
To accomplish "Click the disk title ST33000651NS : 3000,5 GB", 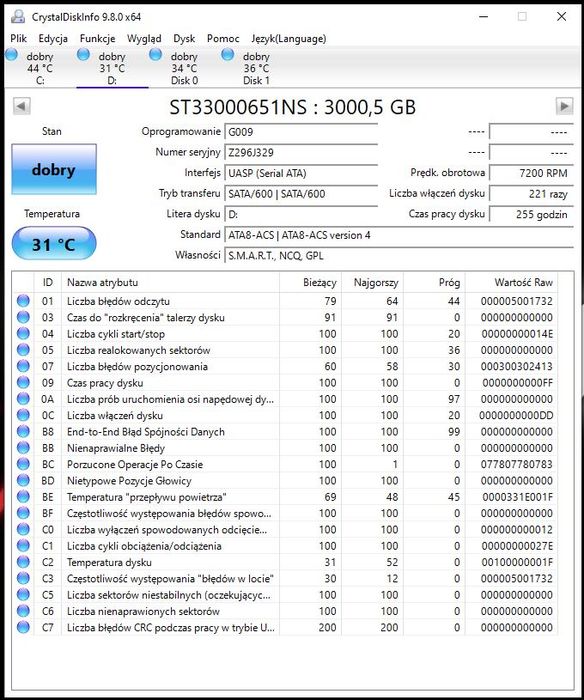I will pos(293,107).
